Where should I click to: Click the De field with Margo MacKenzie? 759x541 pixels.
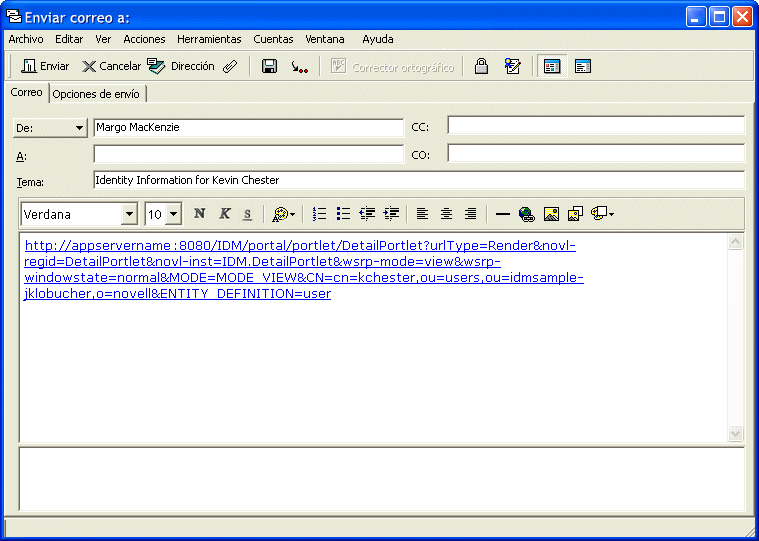point(249,127)
